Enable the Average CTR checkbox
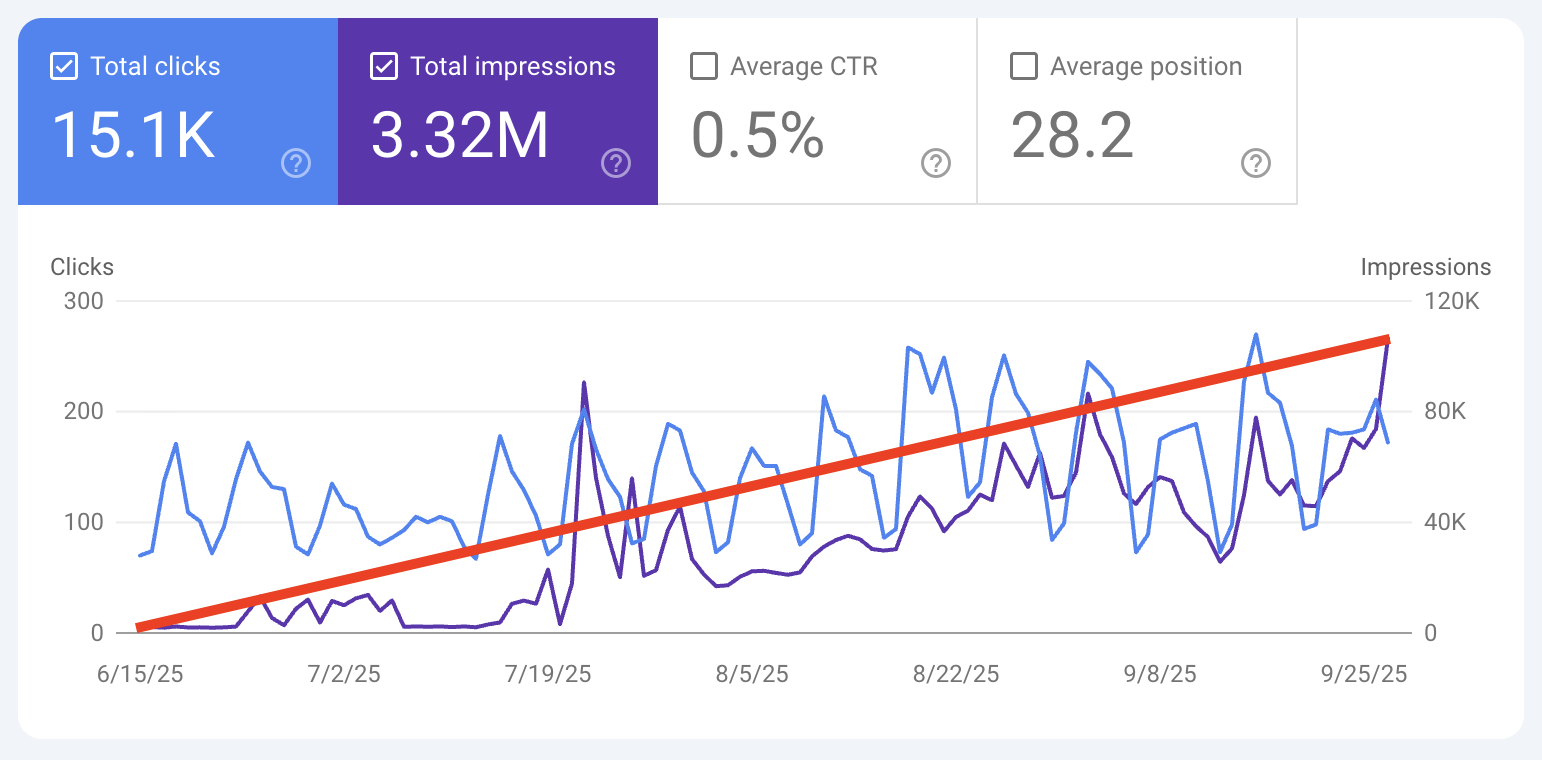This screenshot has height=760, width=1542. pyautogui.click(x=703, y=65)
